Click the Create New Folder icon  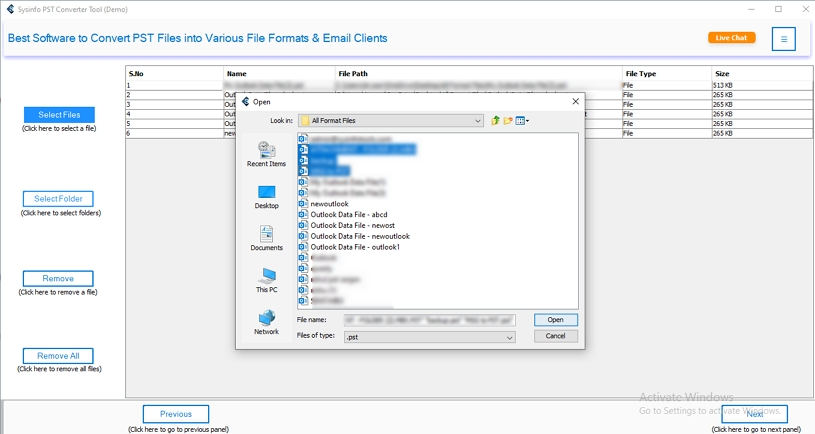pos(508,121)
